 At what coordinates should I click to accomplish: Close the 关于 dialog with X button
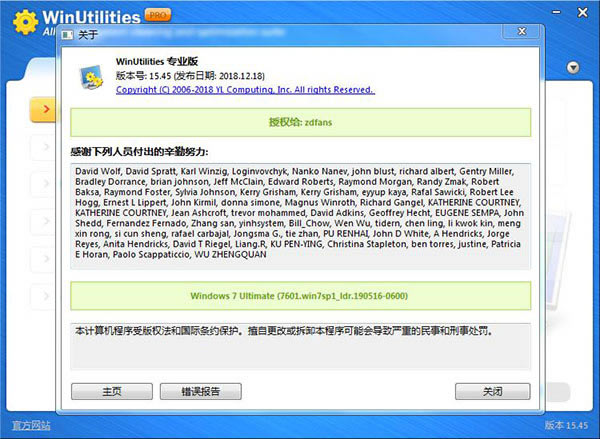(521, 31)
